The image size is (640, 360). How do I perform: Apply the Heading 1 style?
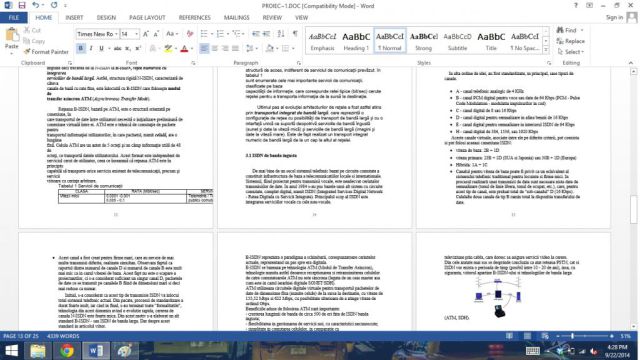coord(356,41)
